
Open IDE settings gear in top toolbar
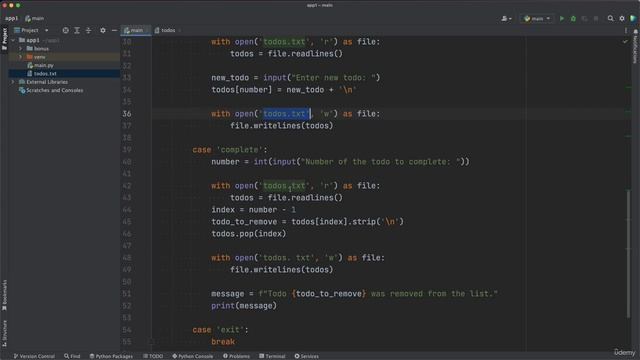(x=622, y=18)
